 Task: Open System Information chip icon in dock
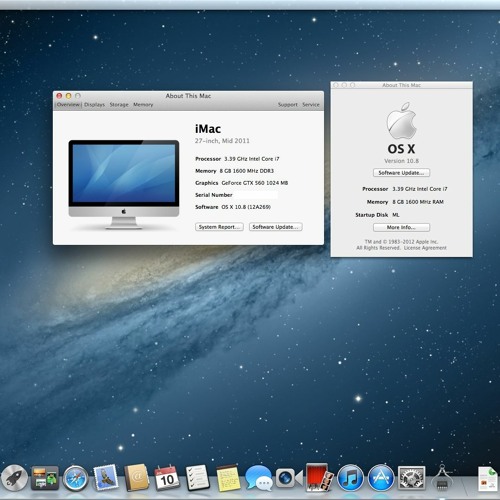tap(442, 478)
